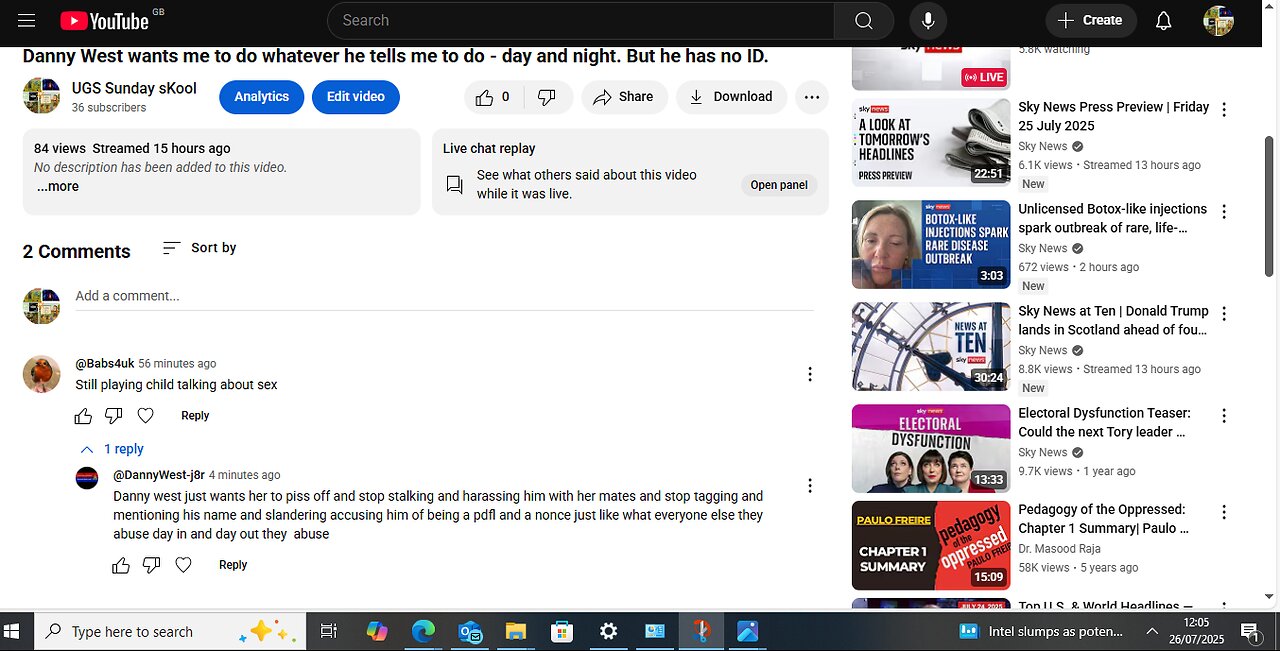Dislike the @DannyWest-j8r reply

[x=152, y=565]
